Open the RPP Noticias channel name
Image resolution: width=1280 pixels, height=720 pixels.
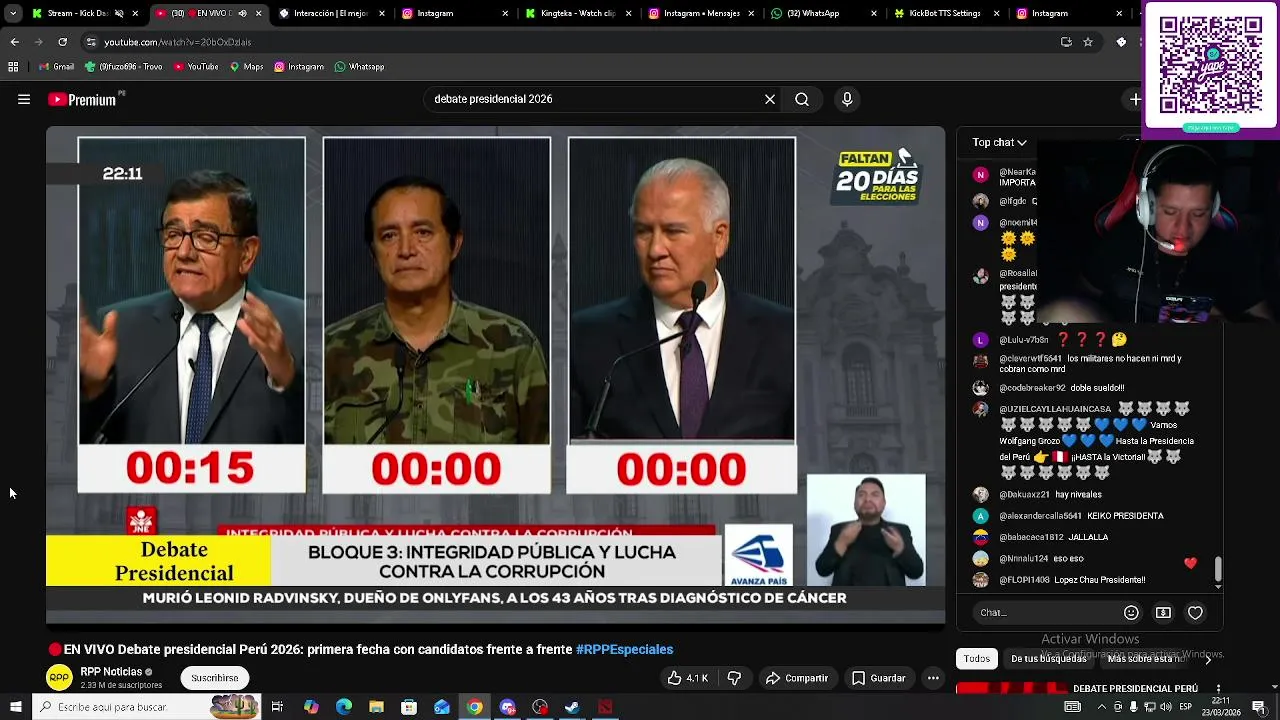coord(111,672)
